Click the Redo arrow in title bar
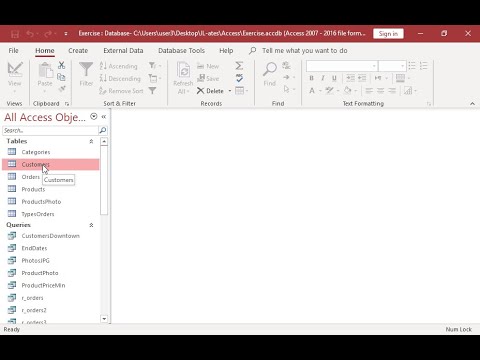Viewport: 480px width, 360px height. point(48,34)
